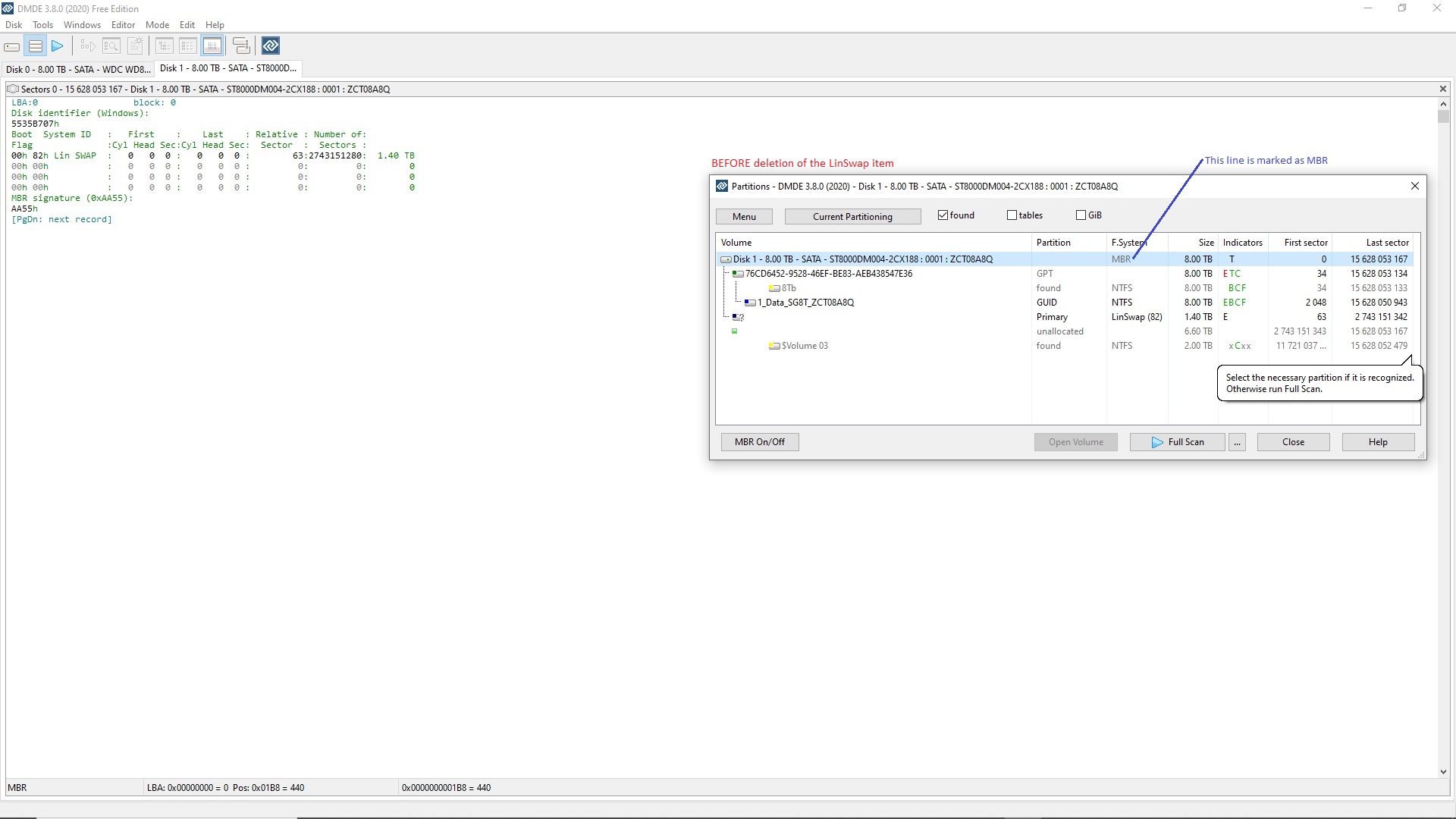Click the Partition column header

point(1068,243)
